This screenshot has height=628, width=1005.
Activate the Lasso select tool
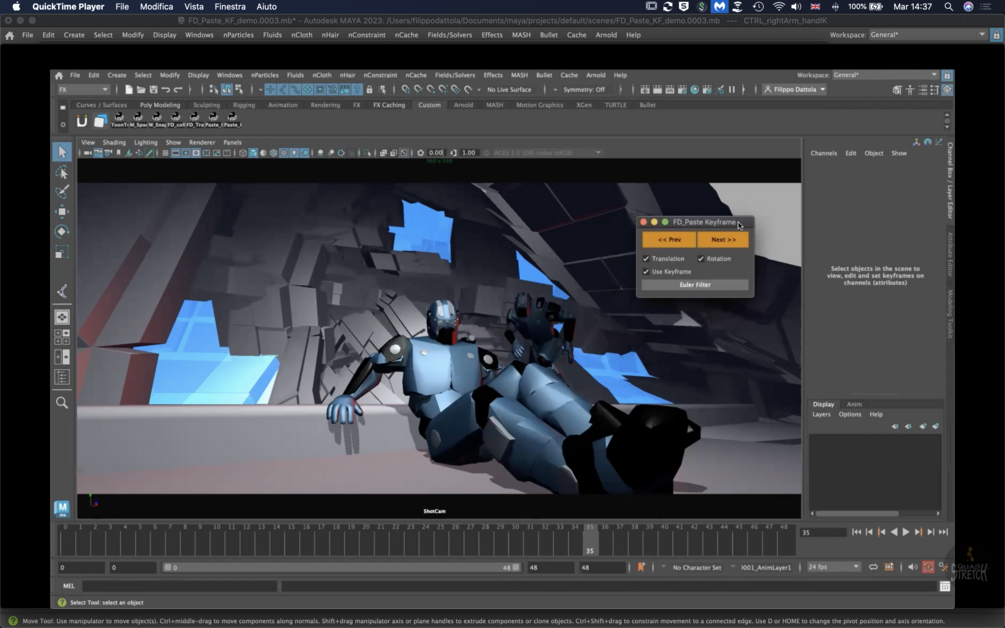click(62, 172)
